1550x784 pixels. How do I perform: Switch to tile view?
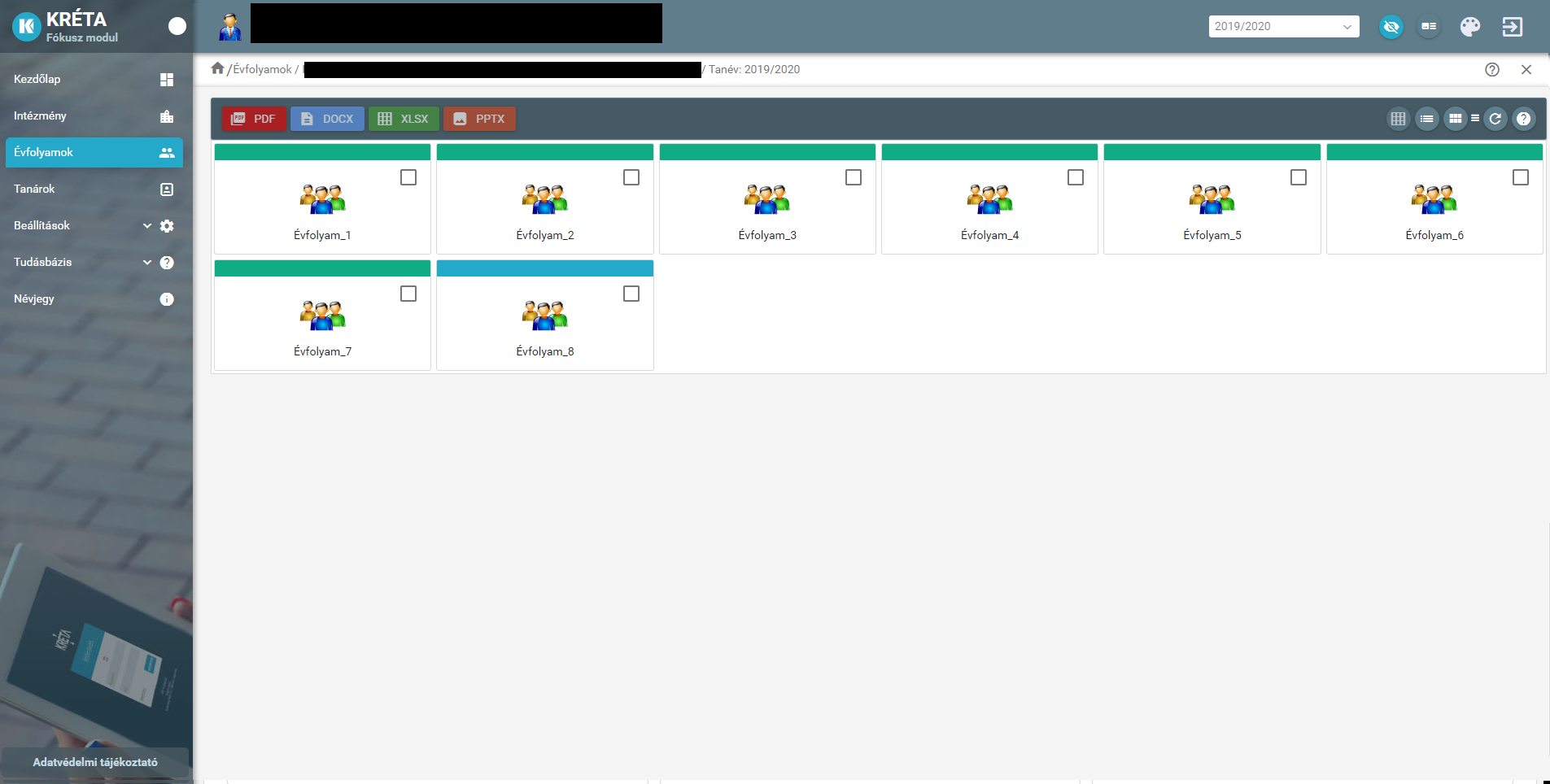(1456, 119)
